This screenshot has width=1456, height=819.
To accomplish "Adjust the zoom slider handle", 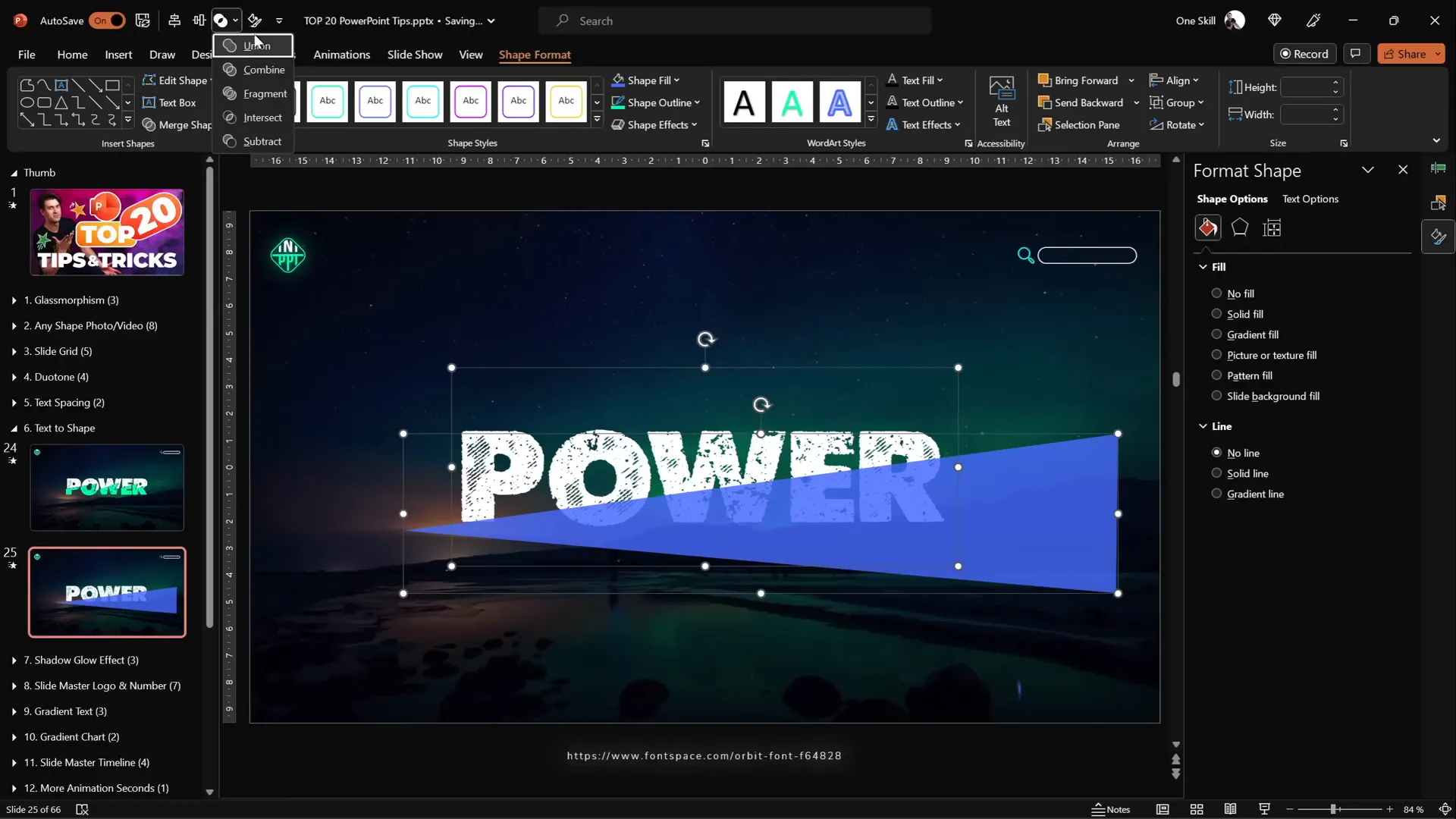I will [1333, 809].
